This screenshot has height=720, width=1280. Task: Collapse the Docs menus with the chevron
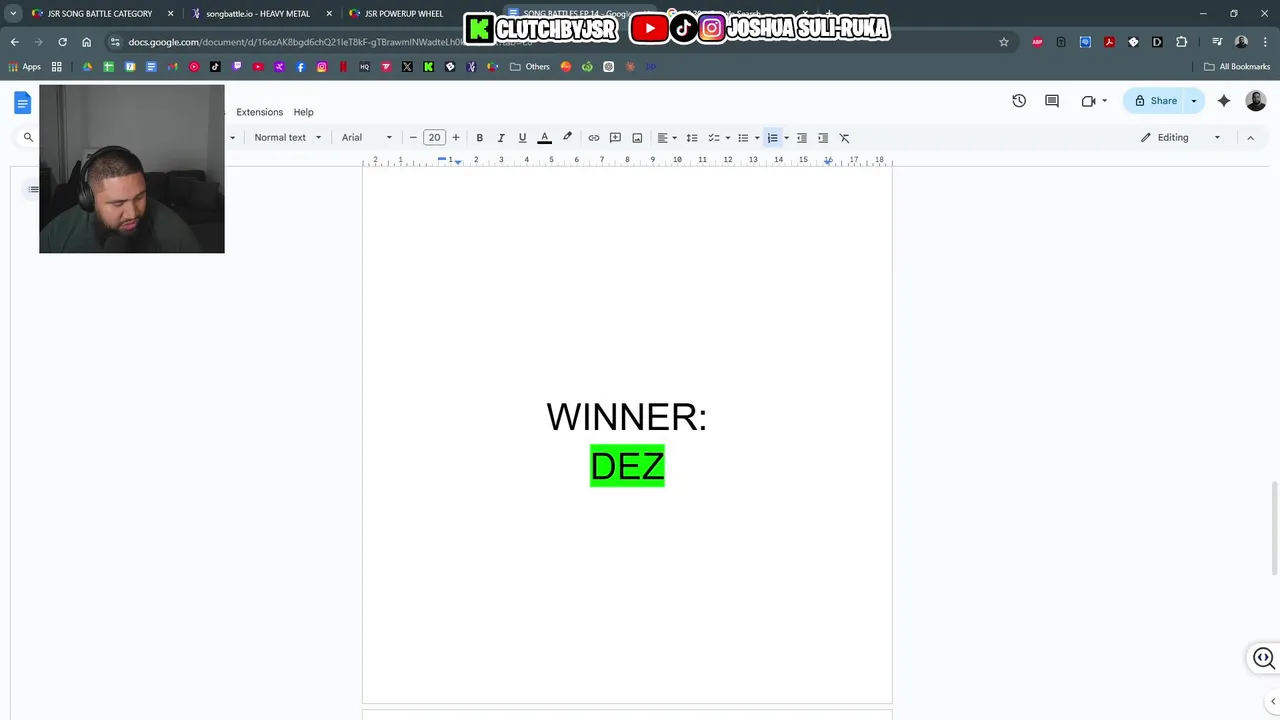coord(1250,138)
